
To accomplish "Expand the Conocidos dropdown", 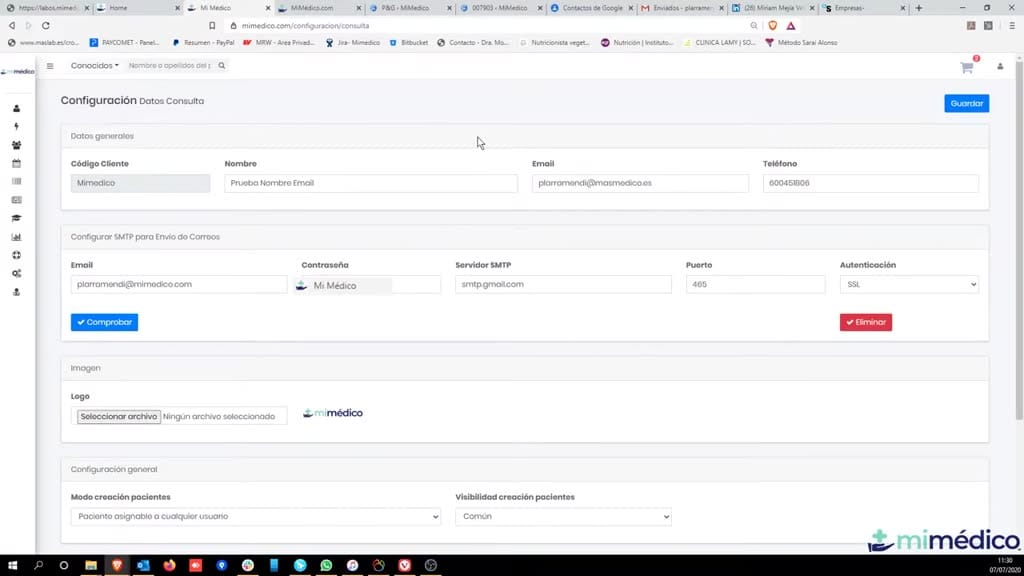I will coord(95,66).
